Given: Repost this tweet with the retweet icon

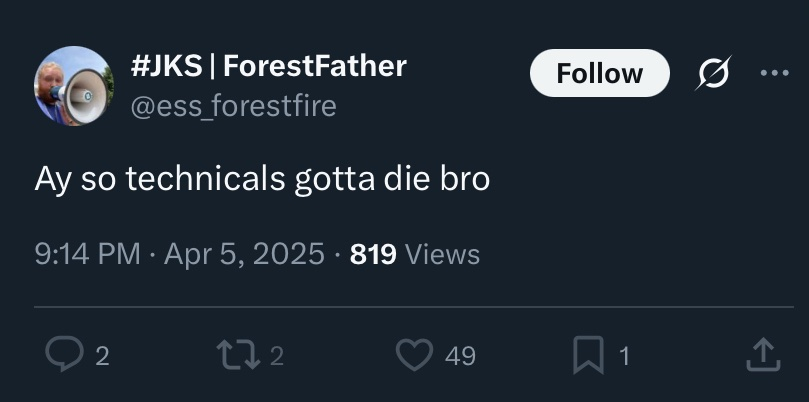Looking at the screenshot, I should pos(236,354).
